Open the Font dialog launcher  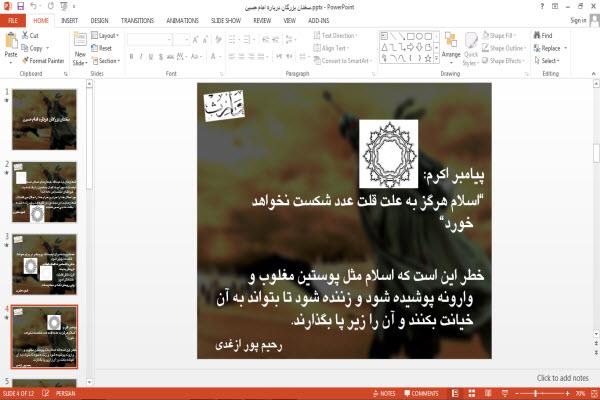[x=221, y=74]
